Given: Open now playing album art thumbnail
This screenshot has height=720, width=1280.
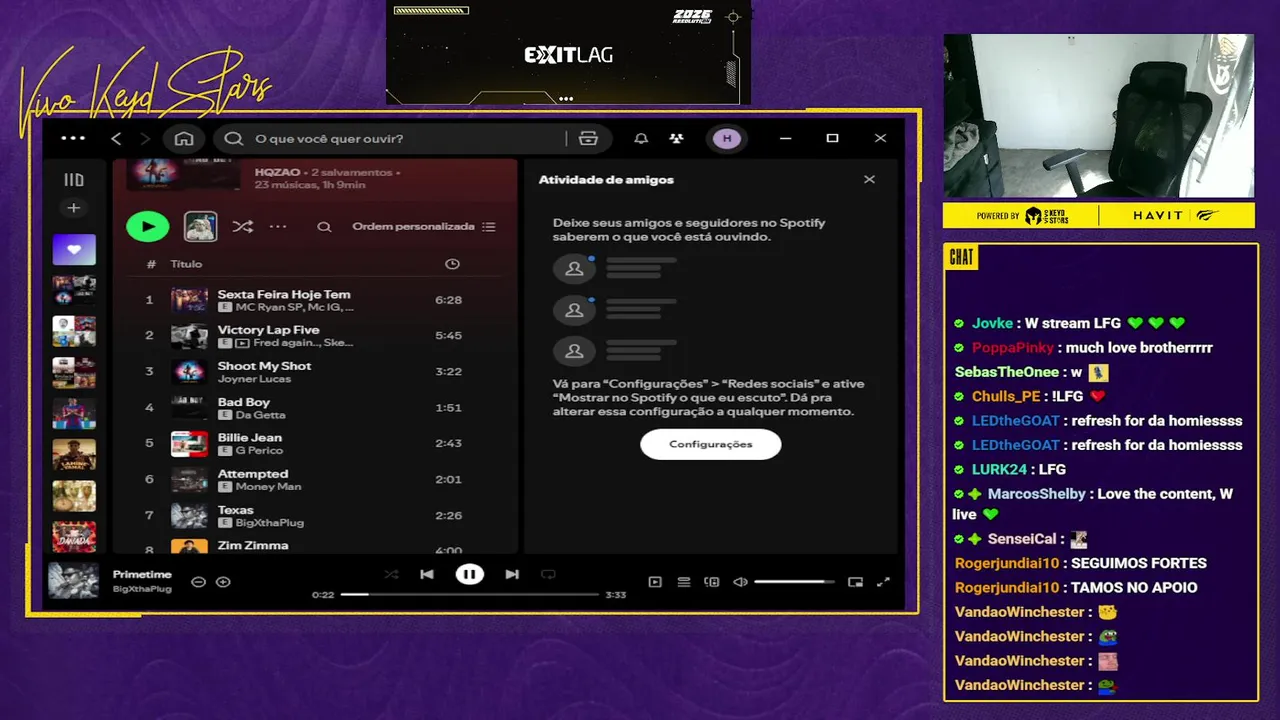Looking at the screenshot, I should pyautogui.click(x=74, y=581).
